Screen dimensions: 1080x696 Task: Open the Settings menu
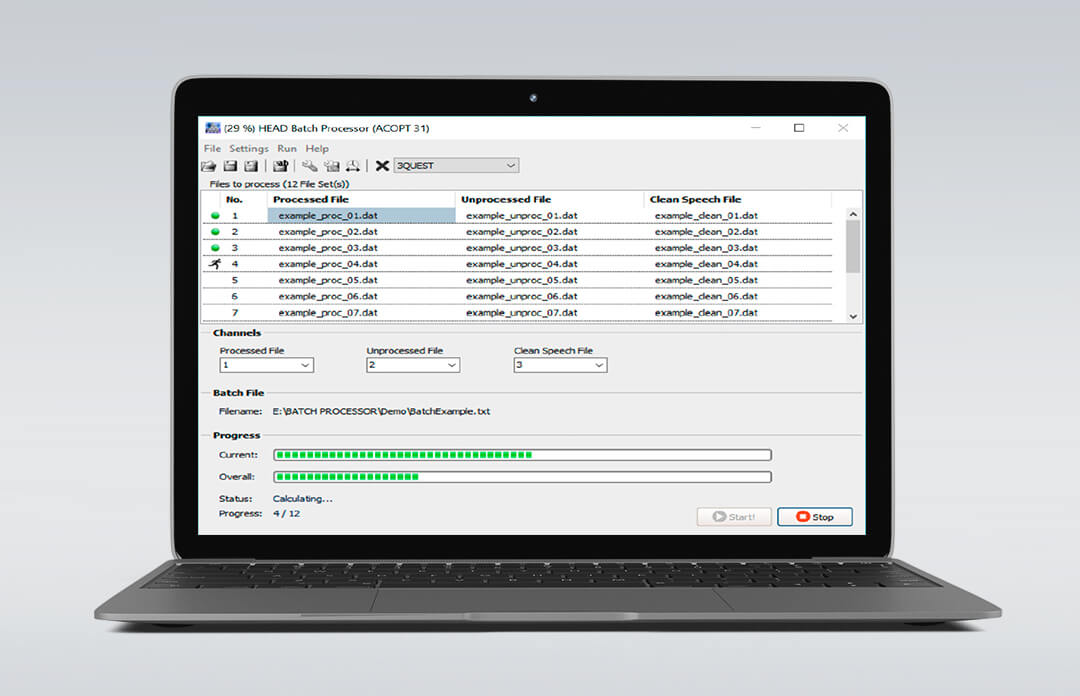click(248, 148)
